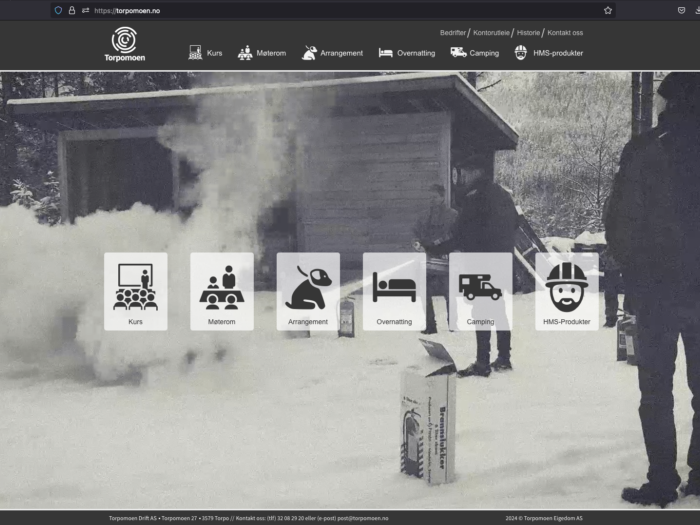Click the Camping motorhome icon in navbar
Screen dimensions: 700x525
coord(458,53)
